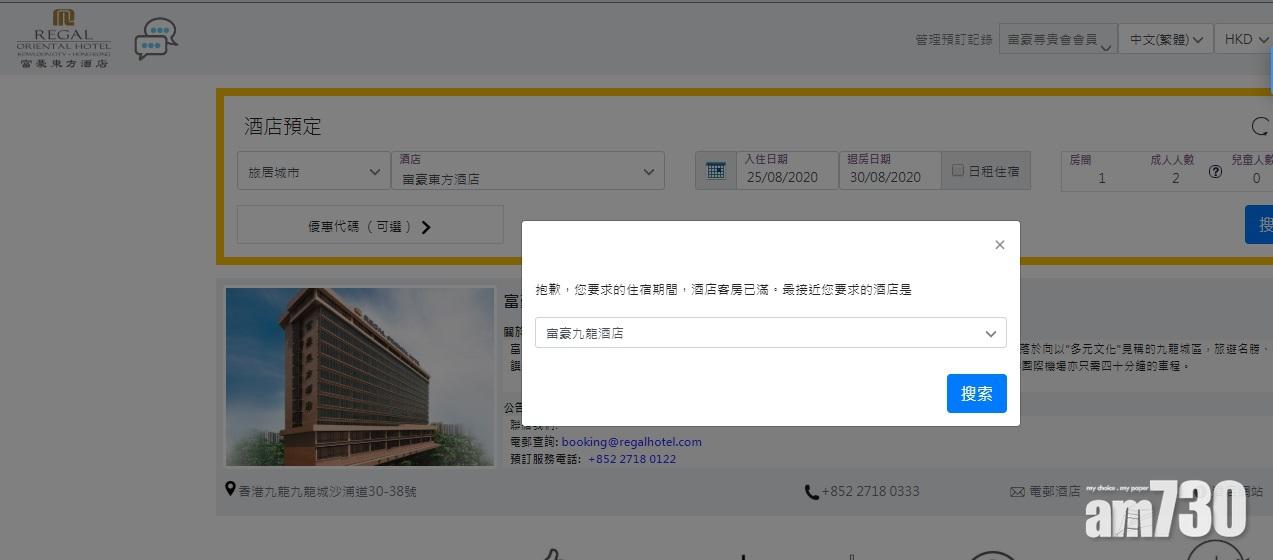Screen dimensions: 1273x560
Task: Click 管理預訂記錄 in the top bar
Action: point(953,40)
